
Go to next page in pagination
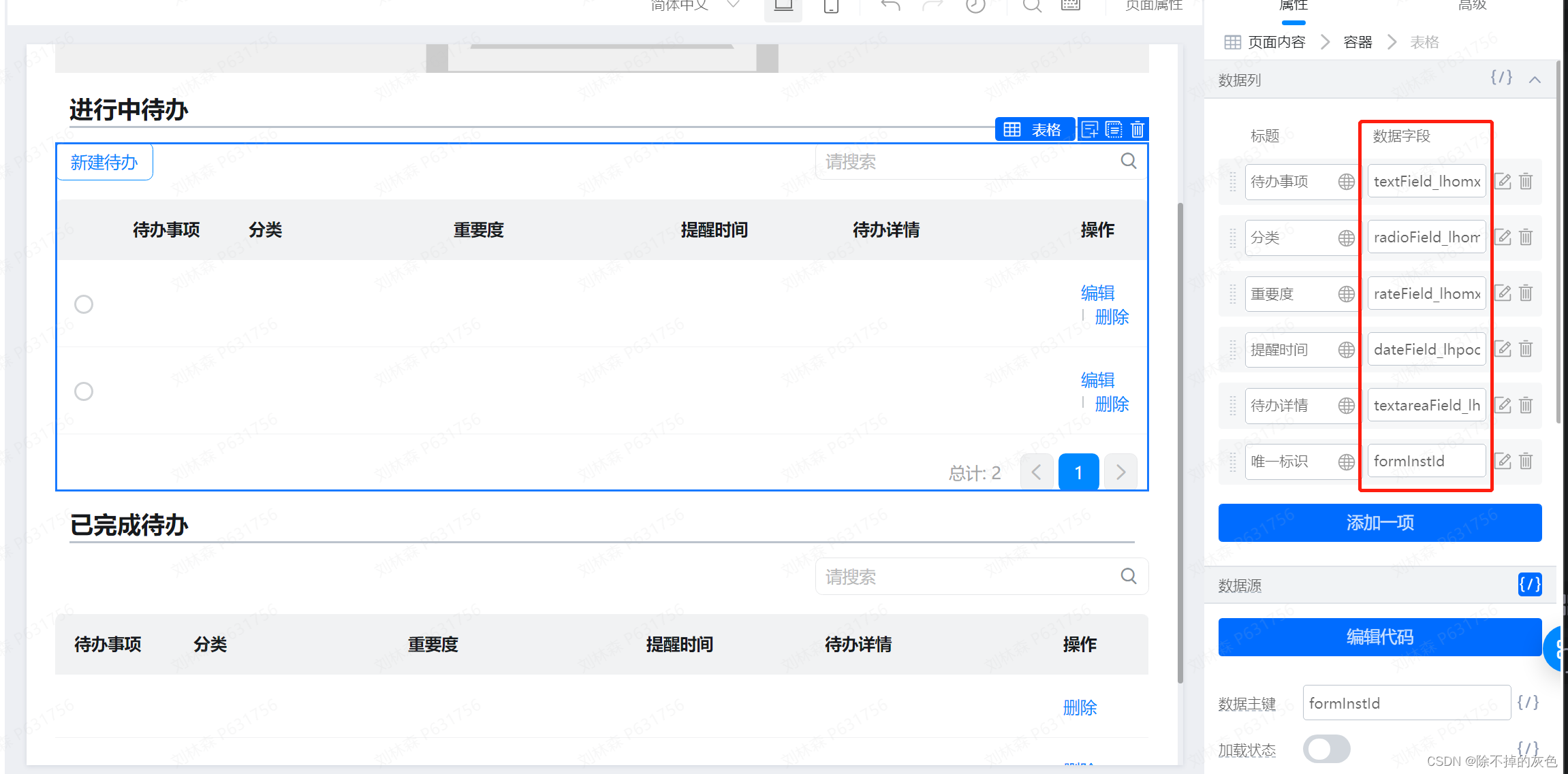tap(1120, 472)
